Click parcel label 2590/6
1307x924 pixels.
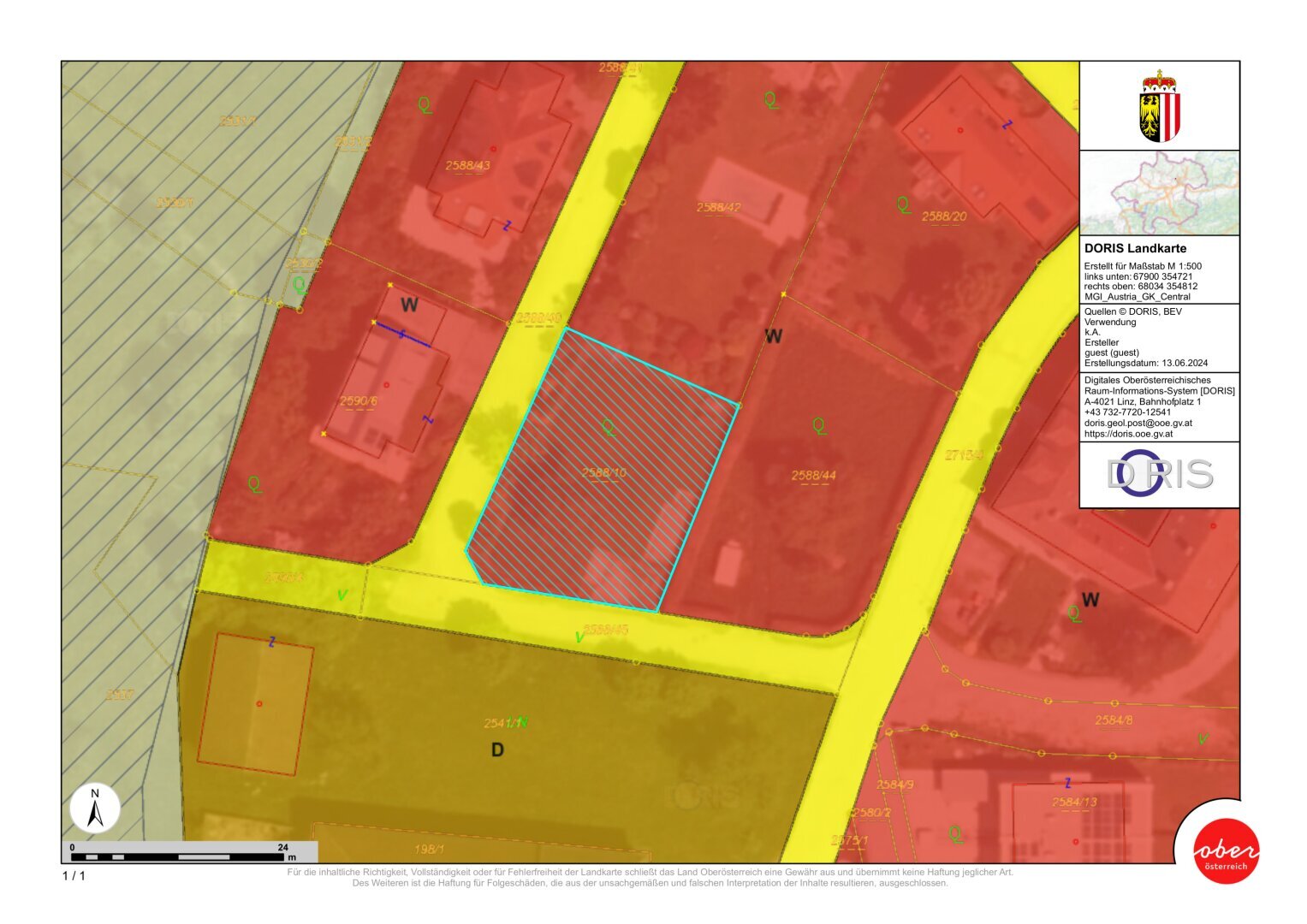click(358, 400)
